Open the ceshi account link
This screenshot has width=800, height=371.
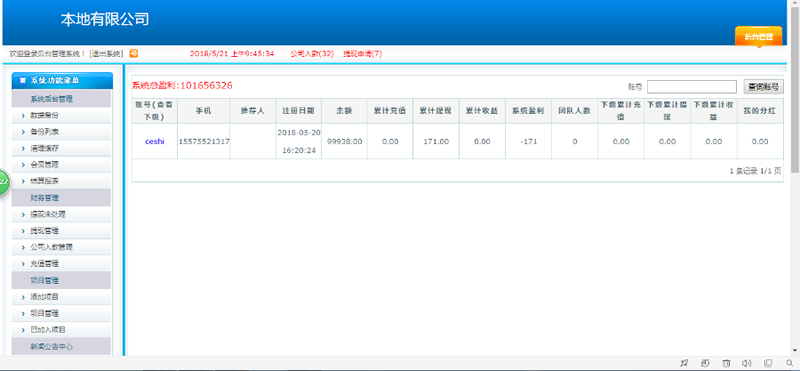coord(155,141)
